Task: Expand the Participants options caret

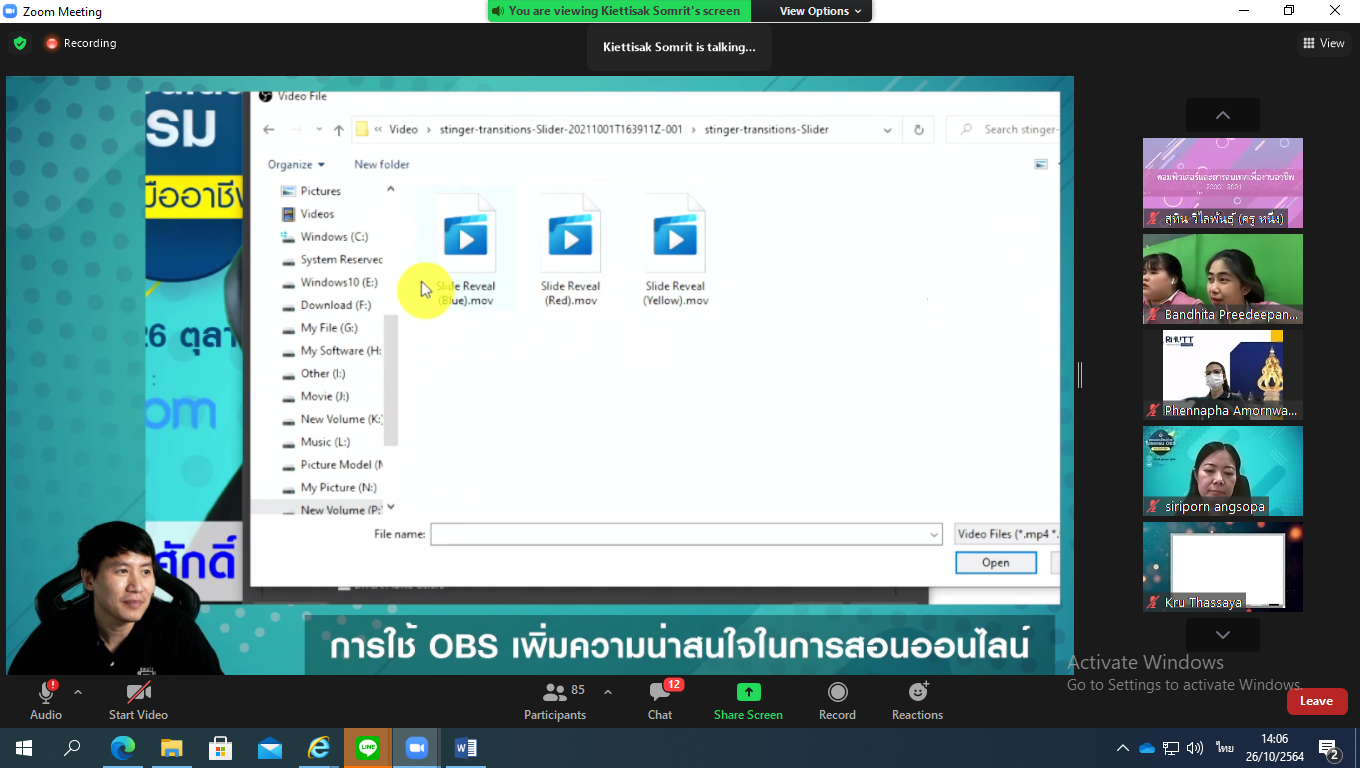Action: click(608, 691)
